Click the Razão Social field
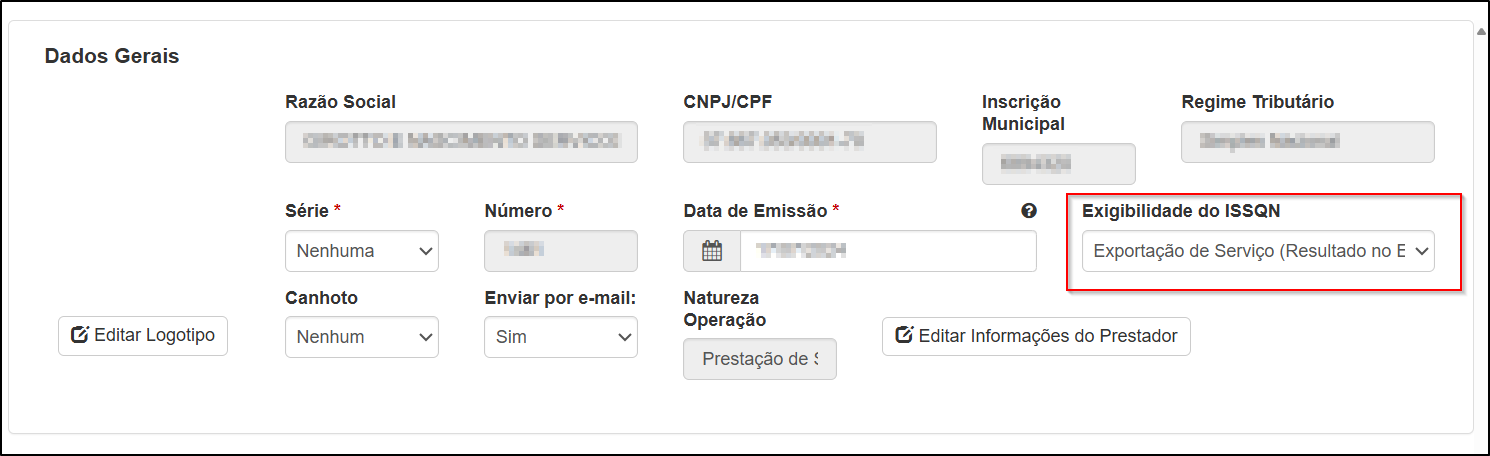Image resolution: width=1490 pixels, height=456 pixels. tap(461, 142)
